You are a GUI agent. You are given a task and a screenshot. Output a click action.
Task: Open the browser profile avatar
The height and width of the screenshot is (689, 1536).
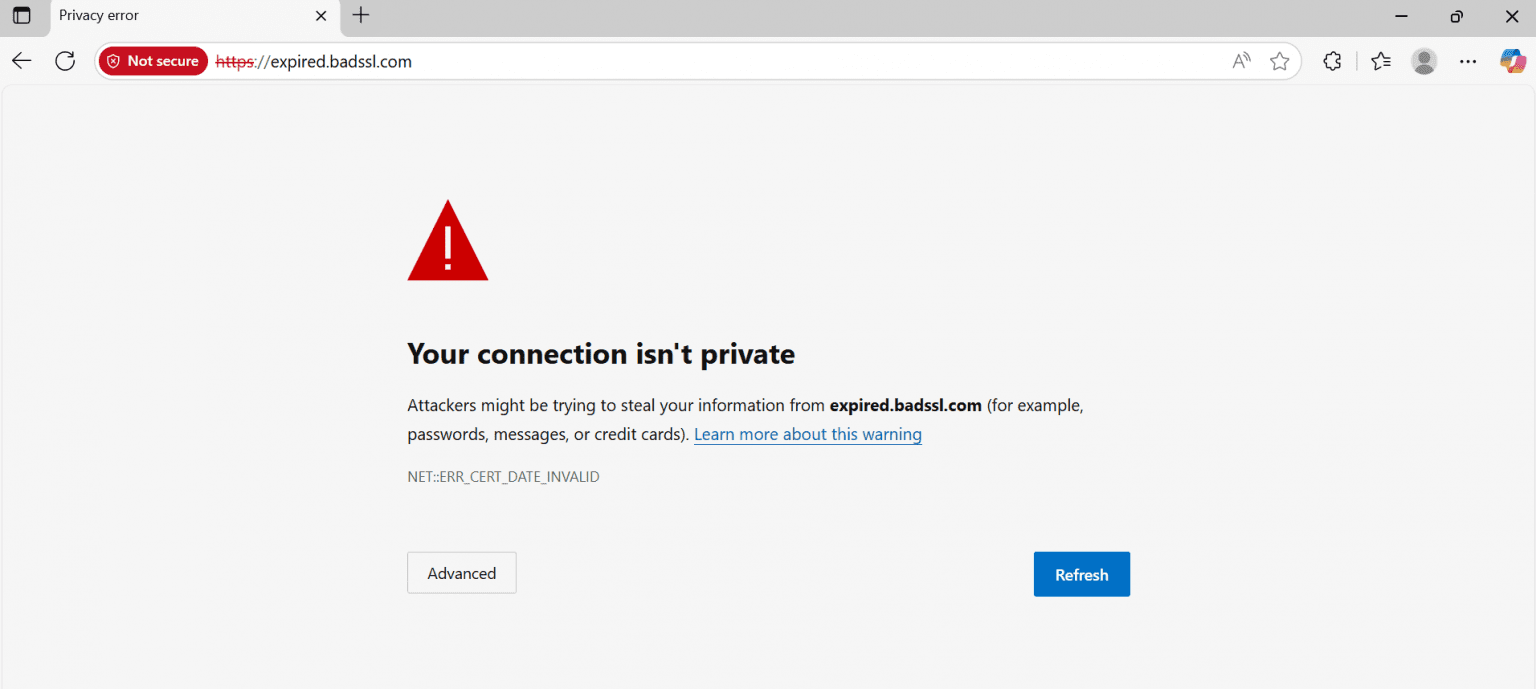1424,61
